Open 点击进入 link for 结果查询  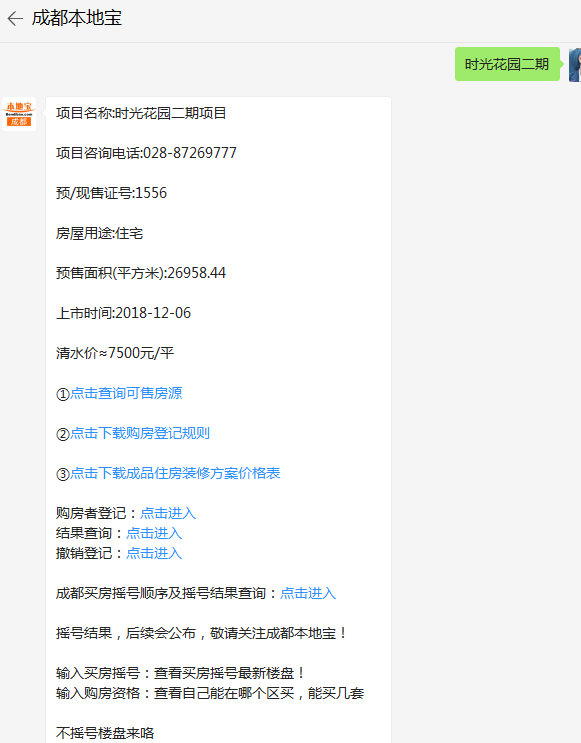[x=154, y=533]
